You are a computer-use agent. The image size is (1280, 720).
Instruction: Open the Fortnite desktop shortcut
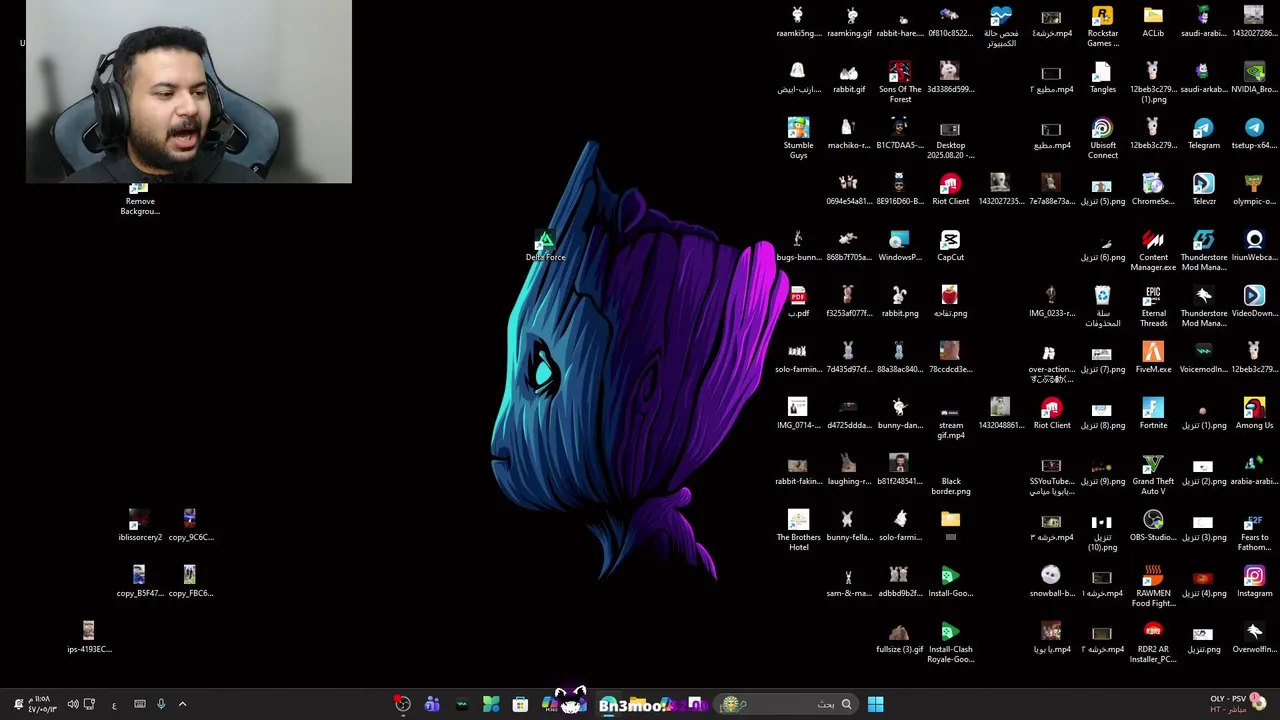(1153, 414)
